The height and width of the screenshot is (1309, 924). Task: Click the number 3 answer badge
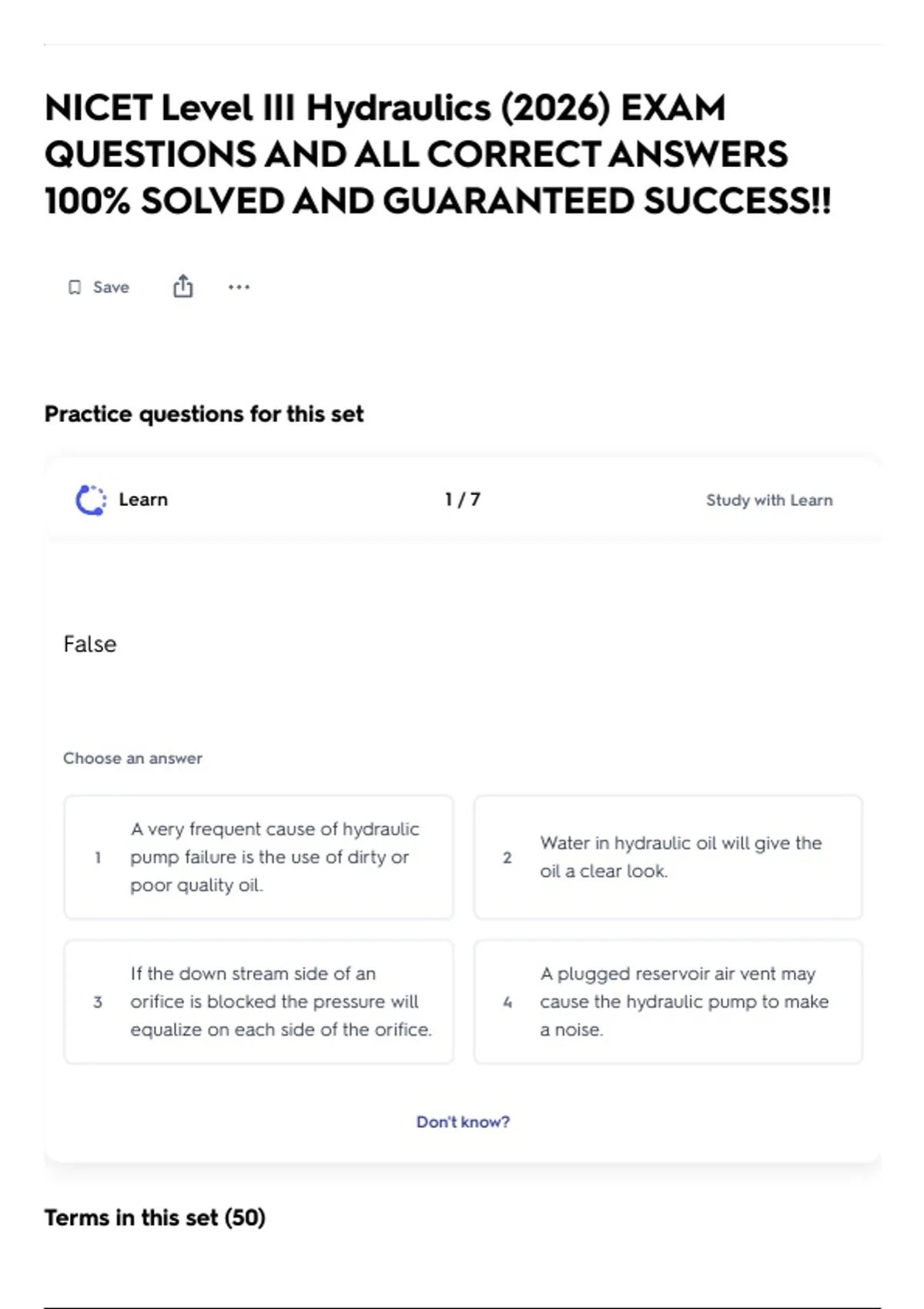click(98, 1003)
